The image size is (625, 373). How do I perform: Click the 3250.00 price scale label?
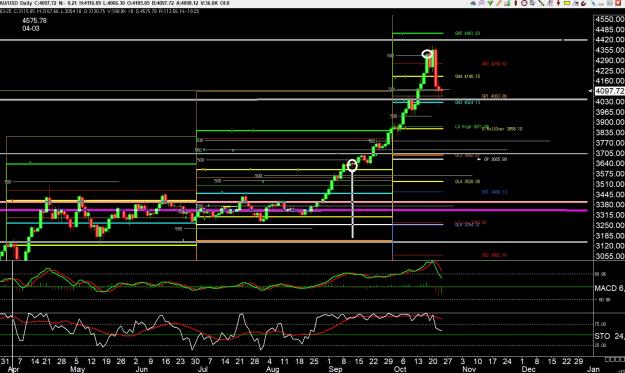coord(610,225)
